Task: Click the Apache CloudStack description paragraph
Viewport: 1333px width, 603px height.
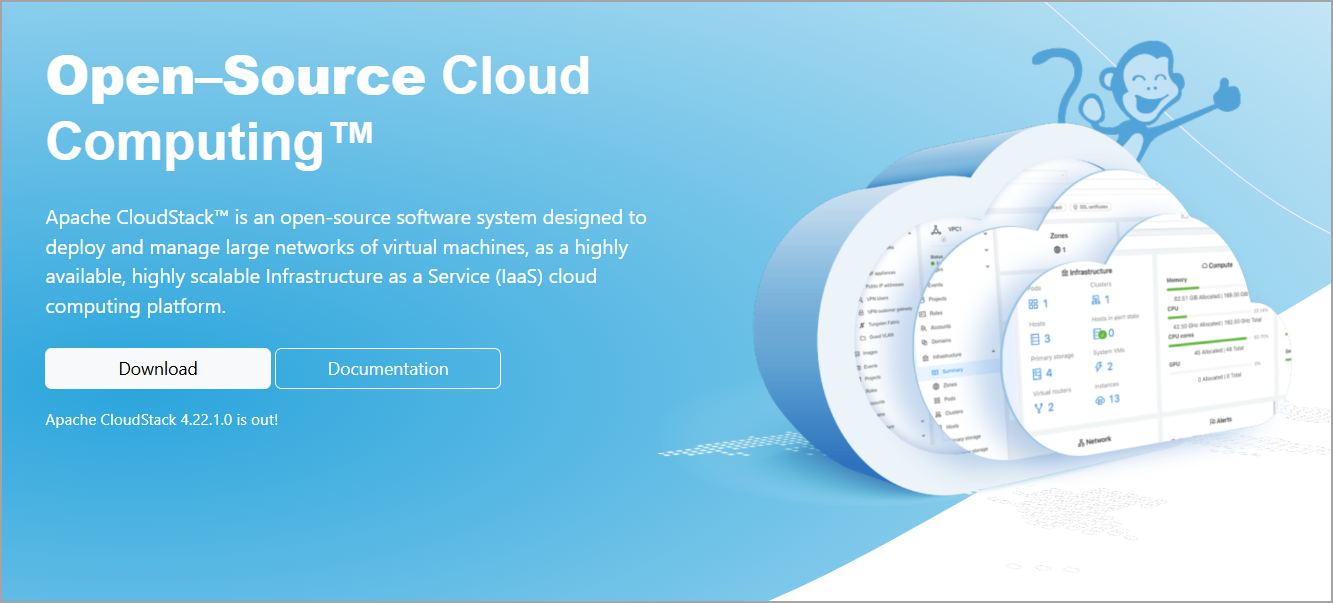Action: pos(346,262)
